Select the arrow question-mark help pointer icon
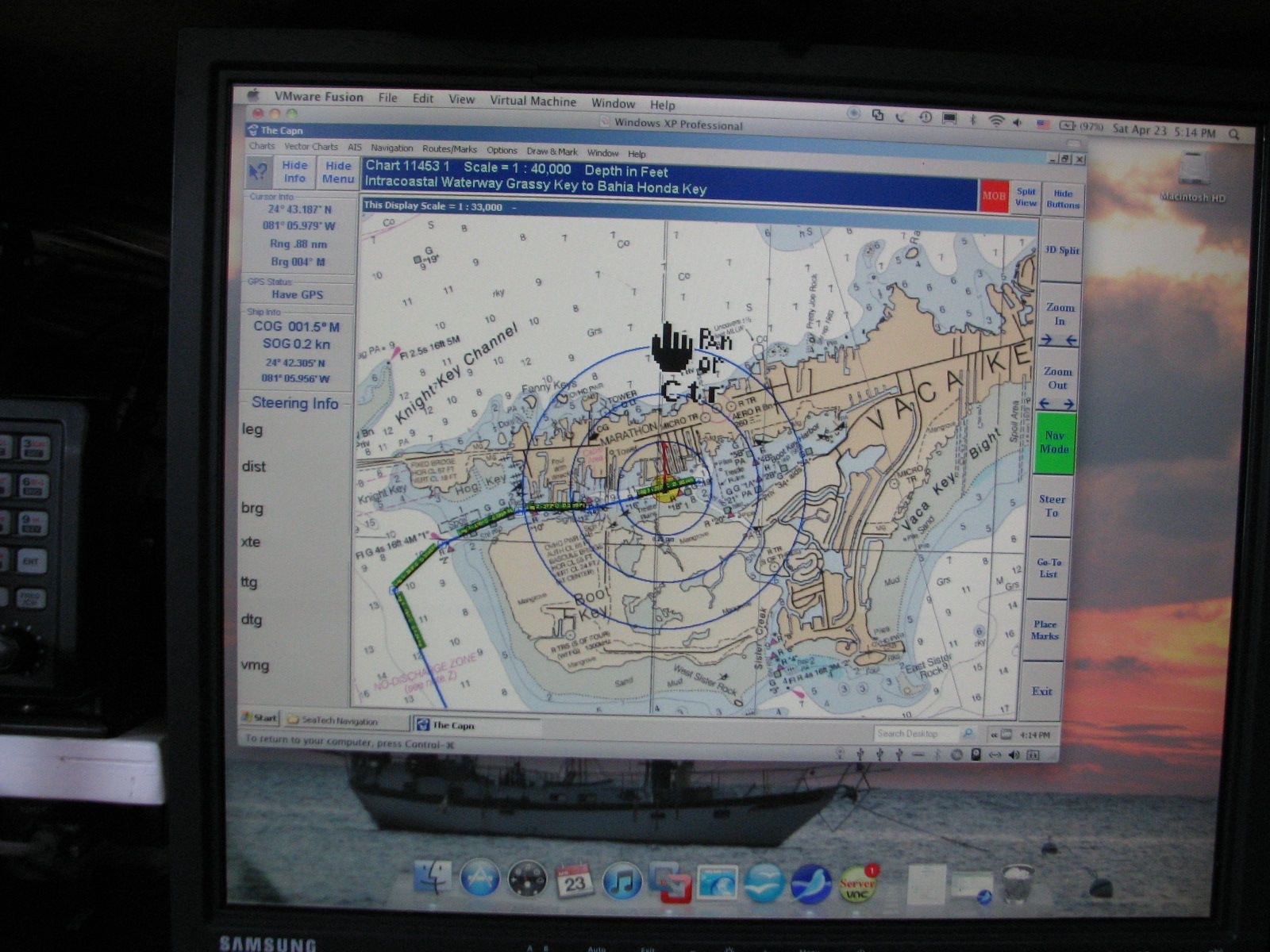 click(258, 171)
